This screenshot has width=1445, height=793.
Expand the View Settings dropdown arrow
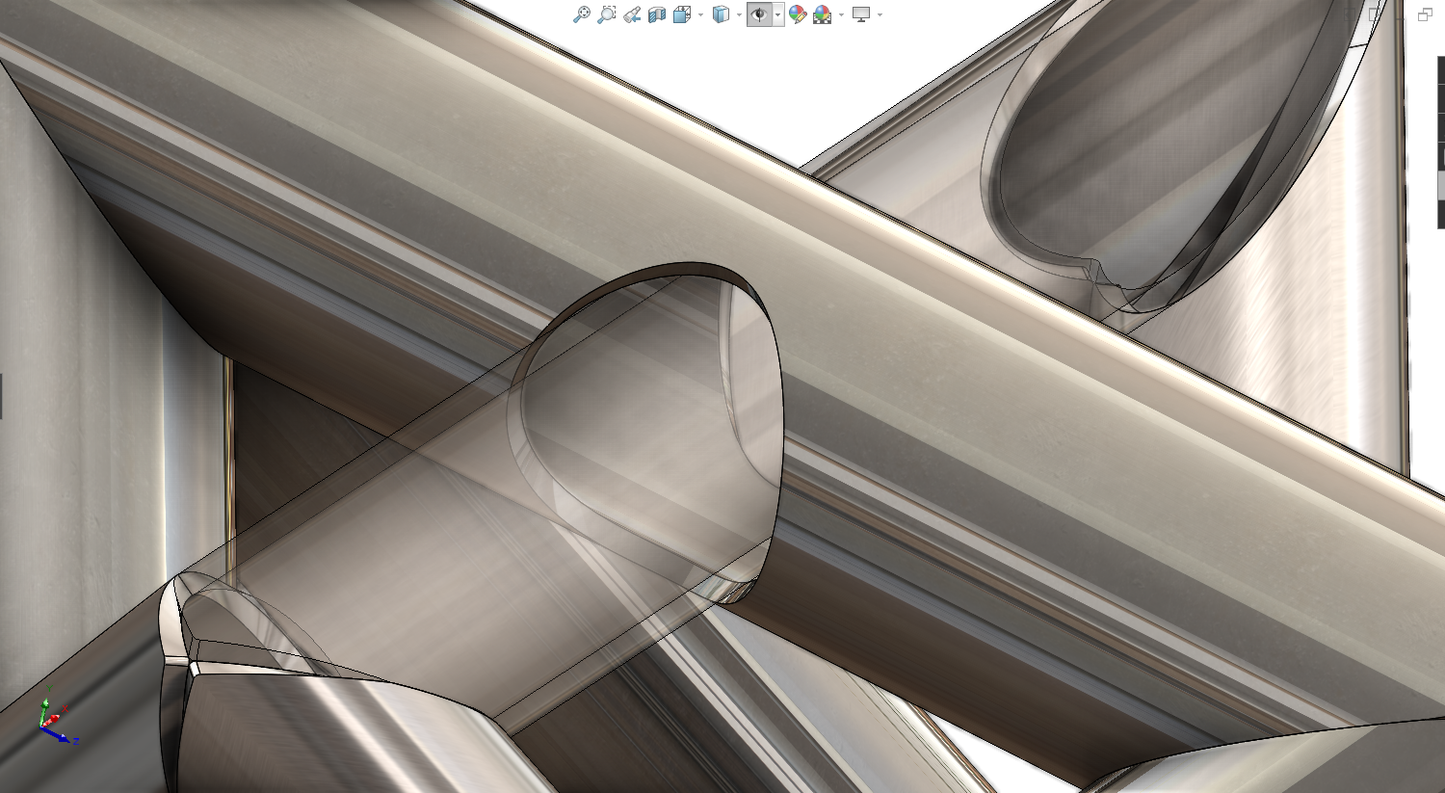[x=879, y=15]
